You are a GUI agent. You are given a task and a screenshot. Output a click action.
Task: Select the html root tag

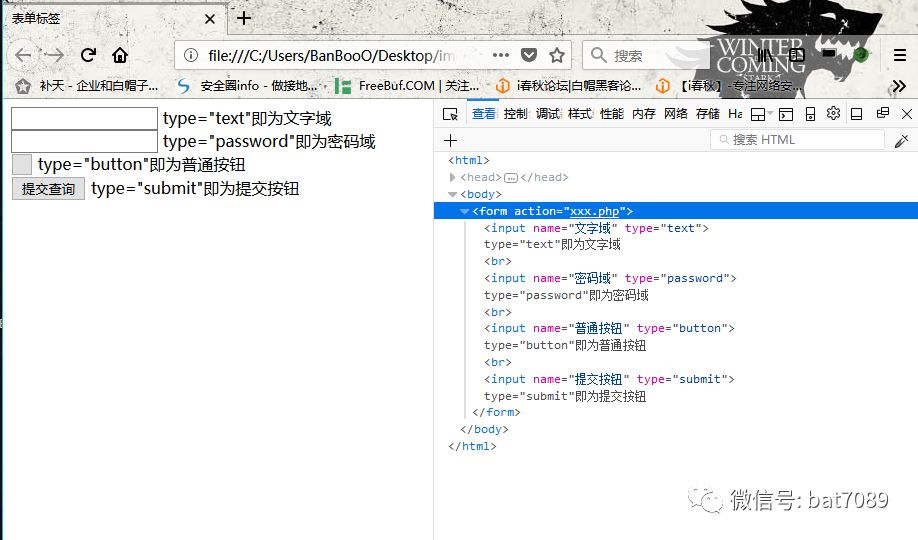468,160
